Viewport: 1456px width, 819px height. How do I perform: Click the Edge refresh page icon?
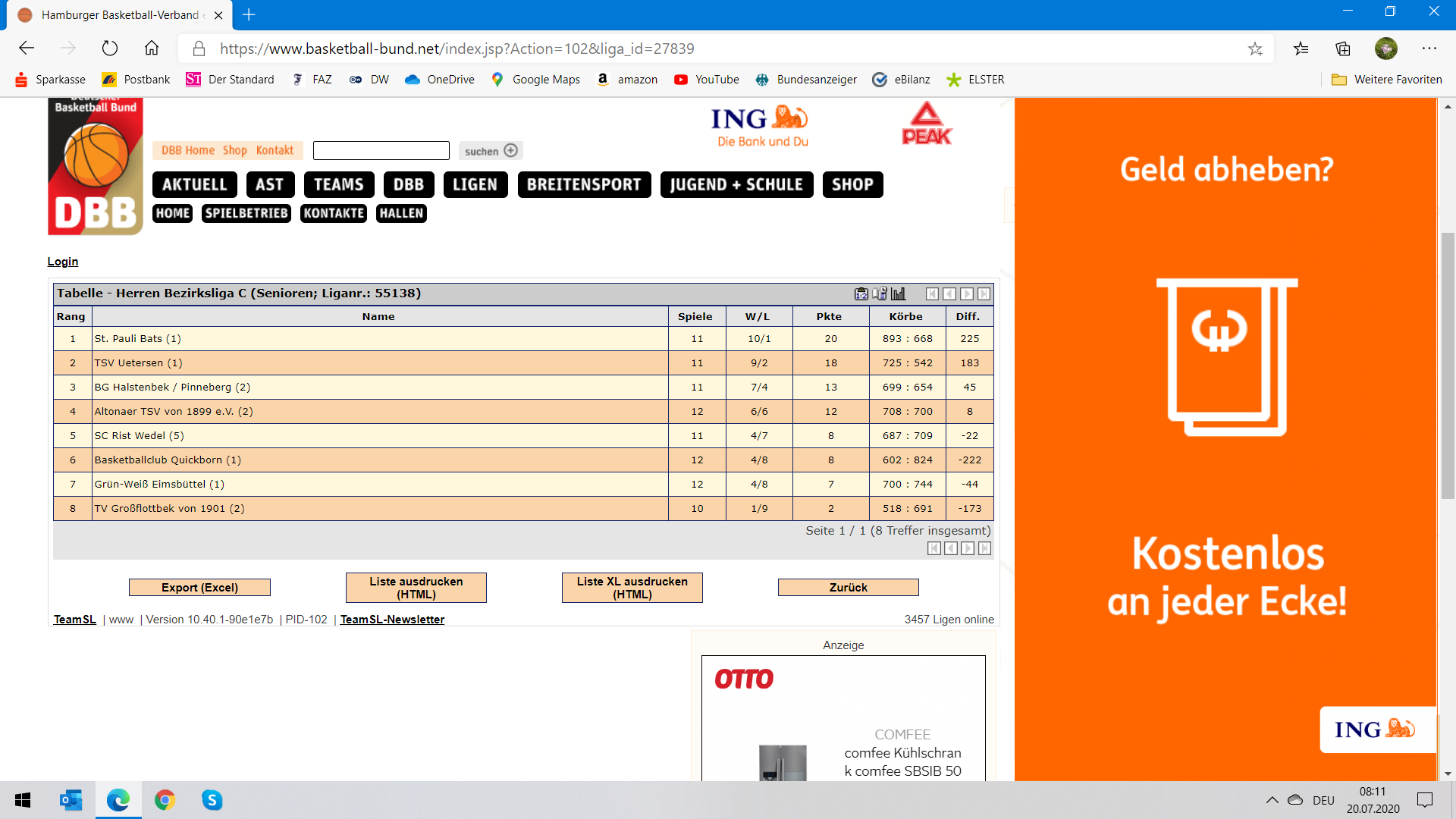tap(110, 49)
